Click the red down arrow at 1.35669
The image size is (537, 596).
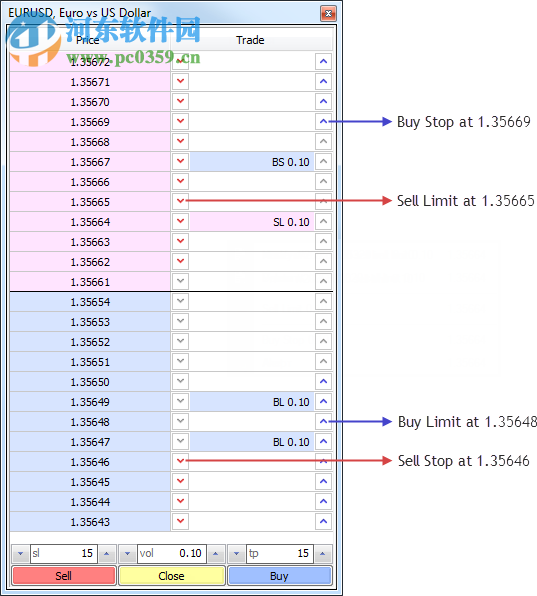point(181,122)
